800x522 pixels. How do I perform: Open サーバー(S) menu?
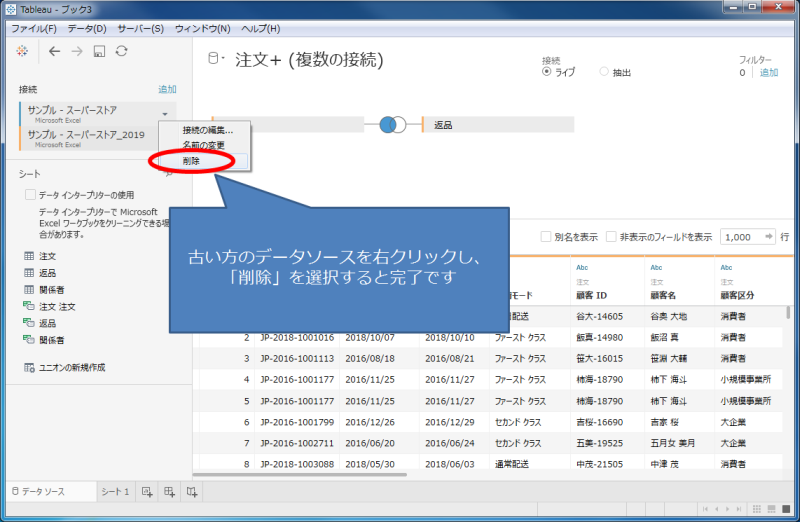tap(140, 29)
